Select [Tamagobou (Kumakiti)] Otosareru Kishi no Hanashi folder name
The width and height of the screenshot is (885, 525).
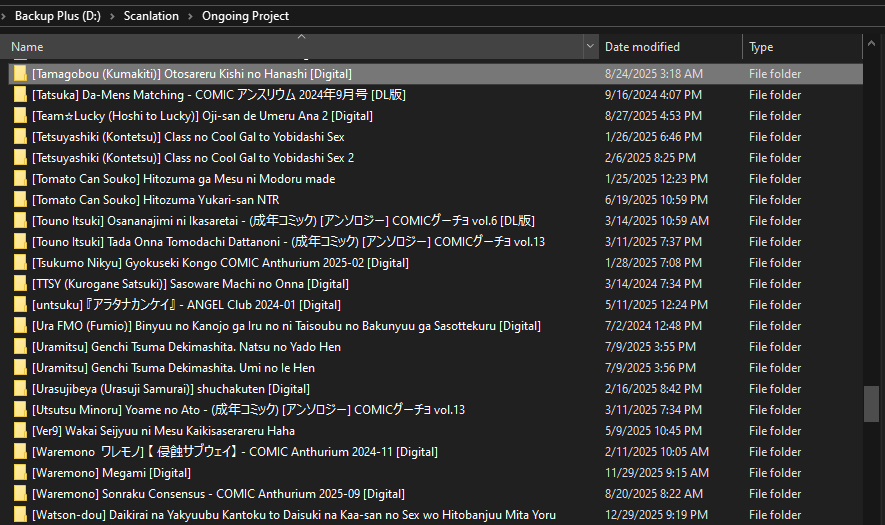192,74
